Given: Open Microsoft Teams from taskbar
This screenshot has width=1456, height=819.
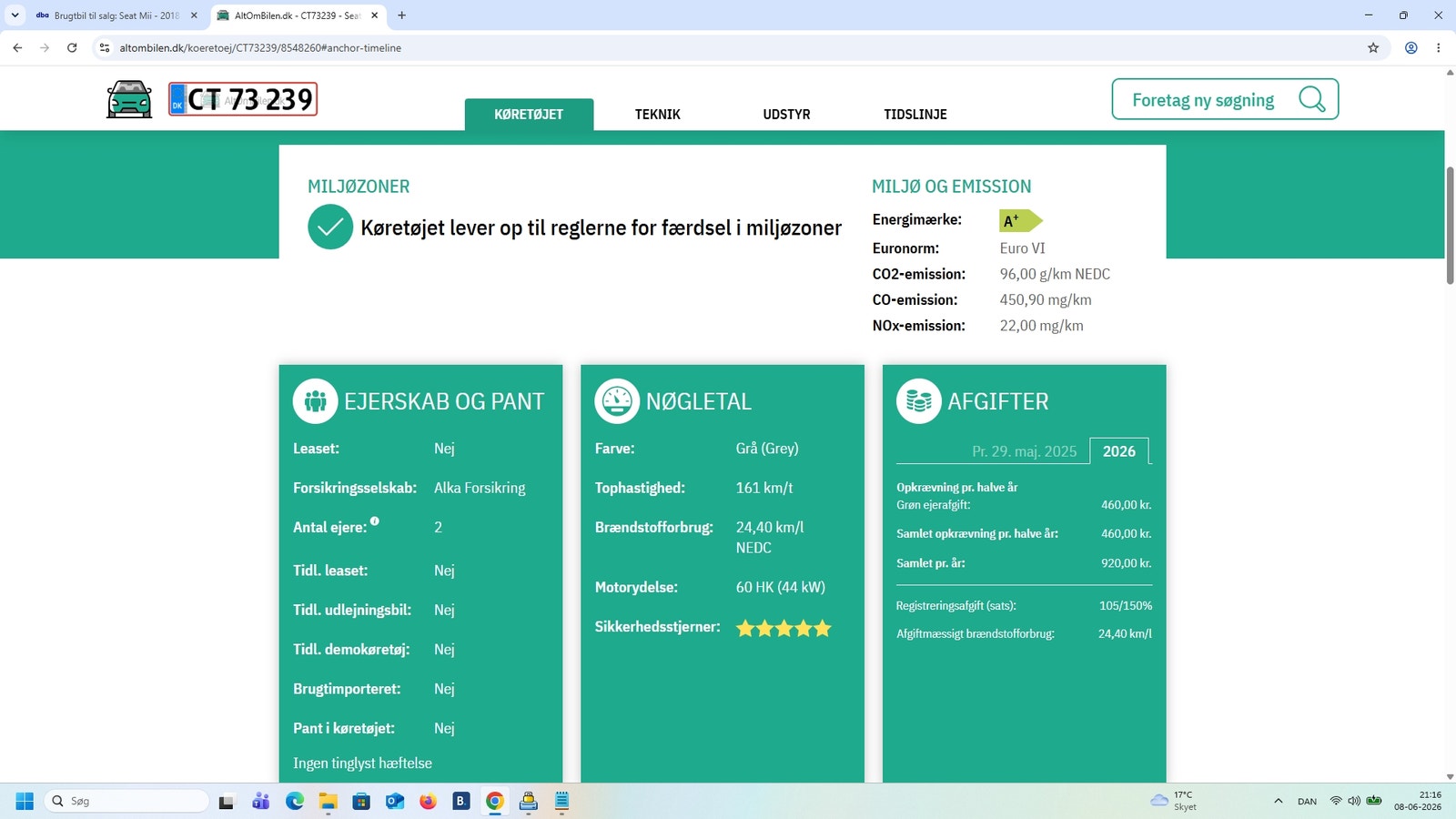Looking at the screenshot, I should 261,801.
